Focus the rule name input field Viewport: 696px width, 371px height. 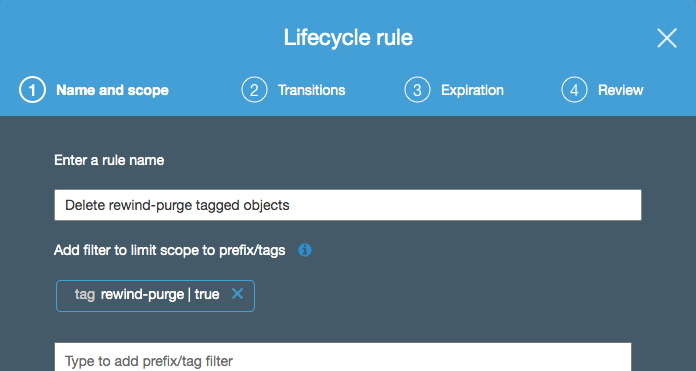click(348, 205)
